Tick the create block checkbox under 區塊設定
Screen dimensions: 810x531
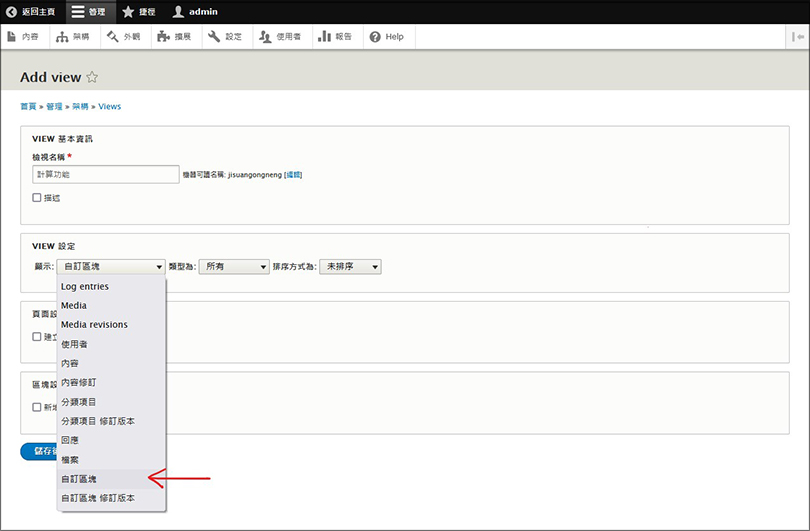[x=37, y=407]
